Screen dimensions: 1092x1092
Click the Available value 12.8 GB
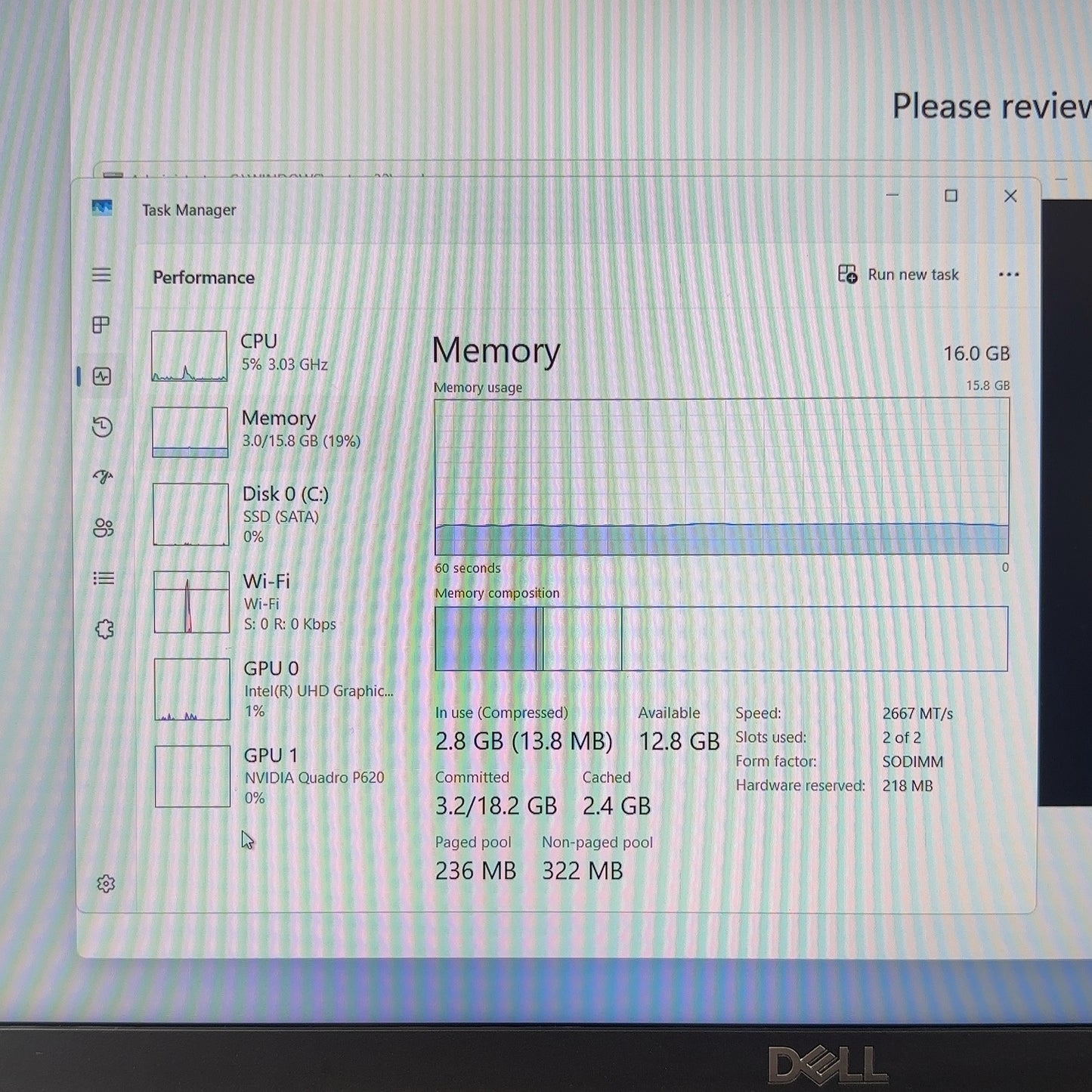coord(679,741)
